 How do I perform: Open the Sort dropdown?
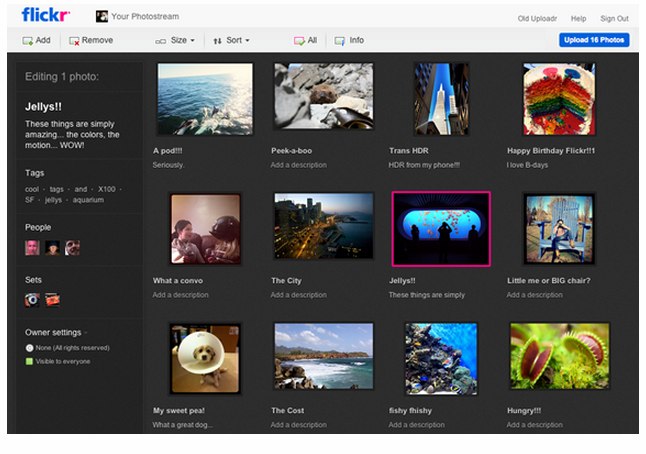click(233, 41)
